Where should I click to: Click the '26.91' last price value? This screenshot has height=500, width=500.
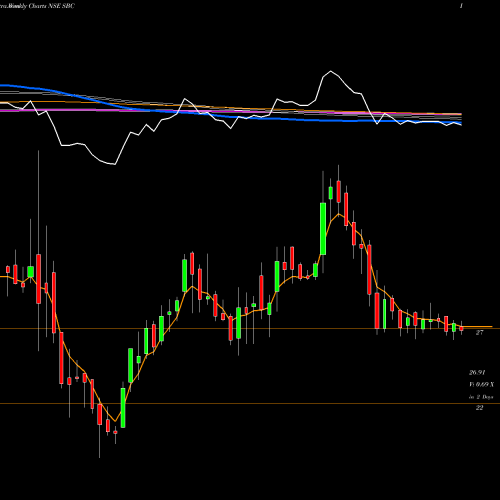tap(477, 372)
